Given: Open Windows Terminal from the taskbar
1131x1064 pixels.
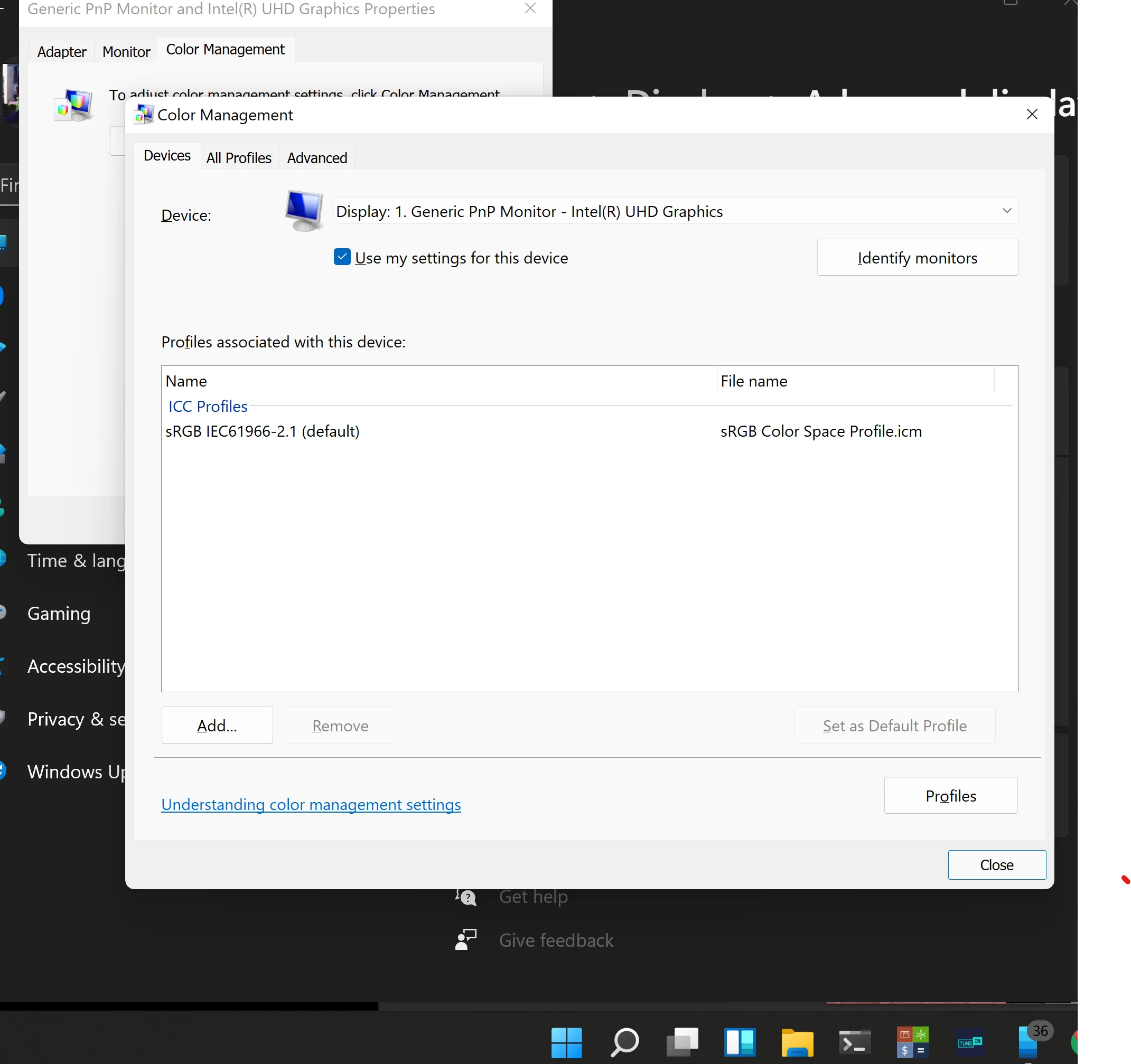Looking at the screenshot, I should pyautogui.click(x=855, y=1042).
